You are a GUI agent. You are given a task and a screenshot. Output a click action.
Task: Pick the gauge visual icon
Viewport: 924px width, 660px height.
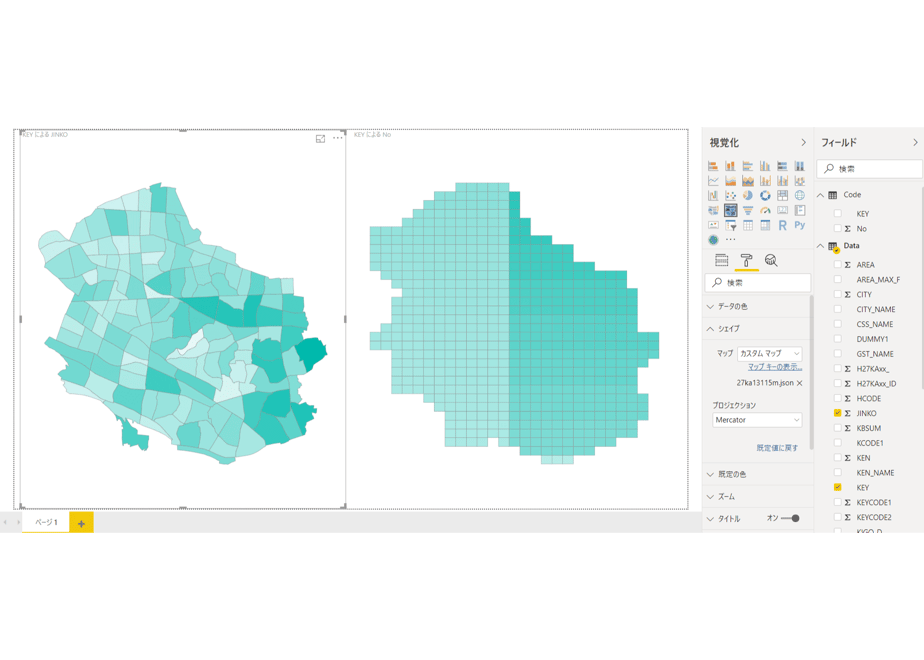tap(765, 210)
